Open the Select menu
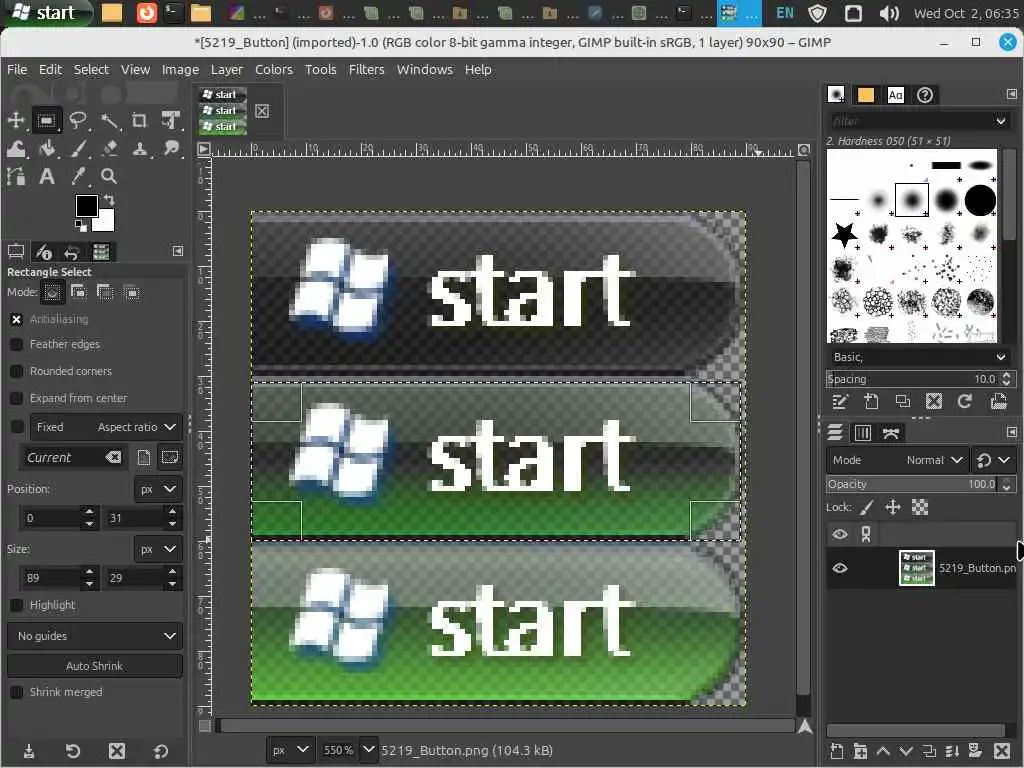This screenshot has width=1024, height=768. pyautogui.click(x=91, y=69)
